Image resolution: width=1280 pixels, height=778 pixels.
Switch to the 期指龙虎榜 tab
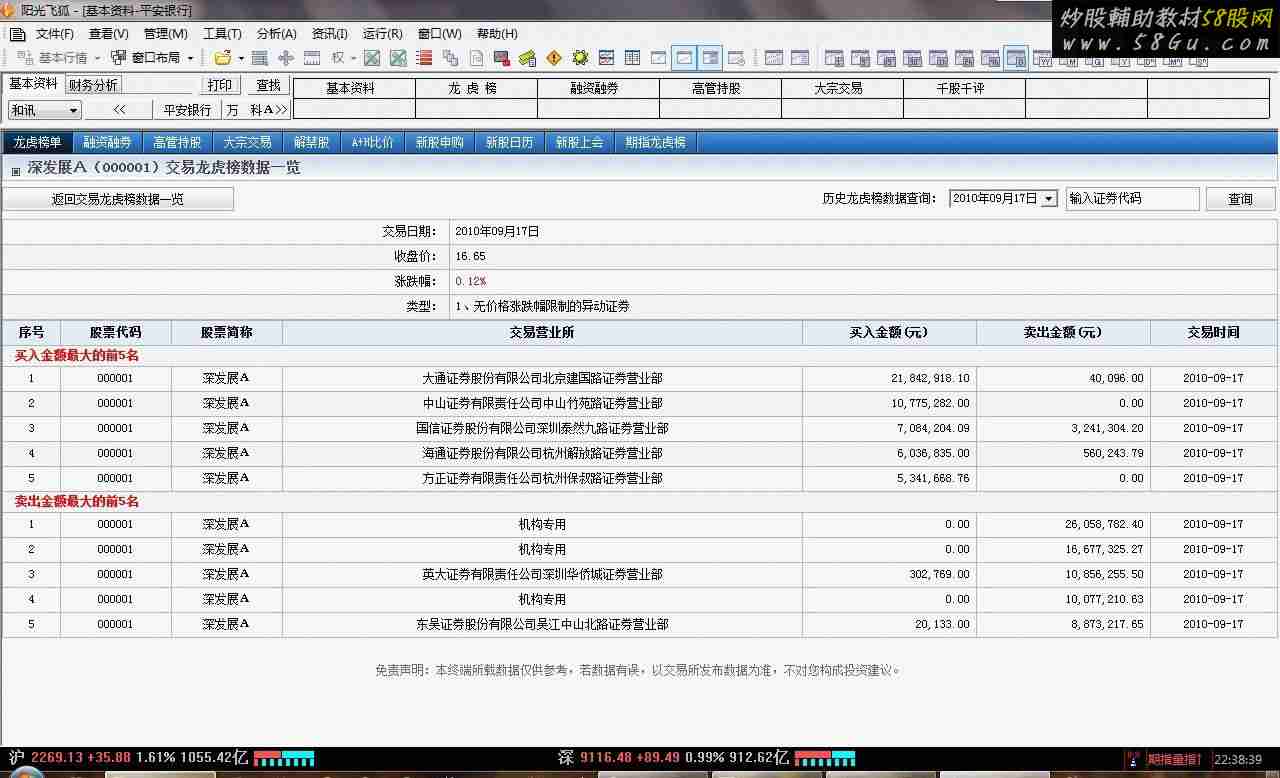(x=655, y=142)
